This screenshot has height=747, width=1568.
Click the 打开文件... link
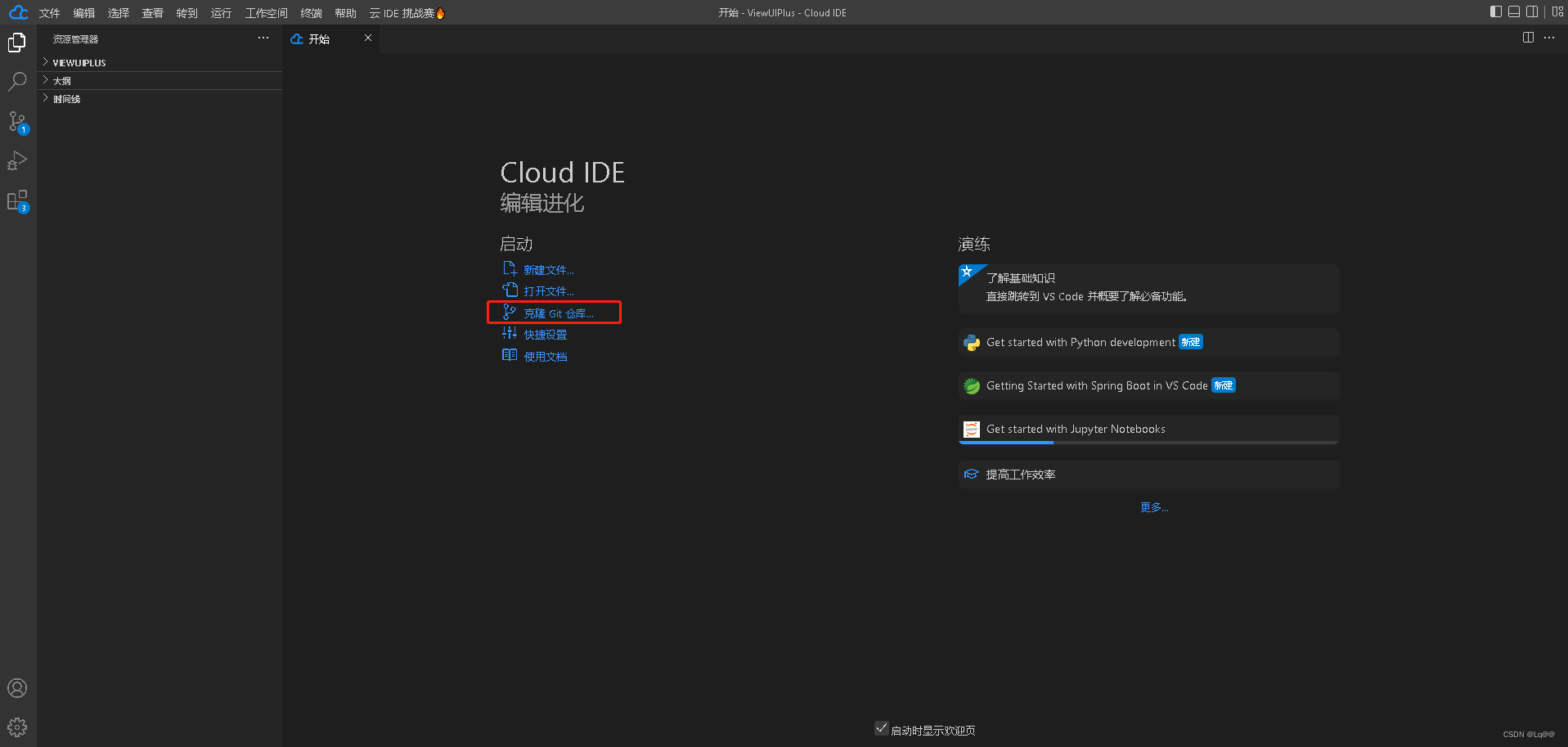click(549, 291)
